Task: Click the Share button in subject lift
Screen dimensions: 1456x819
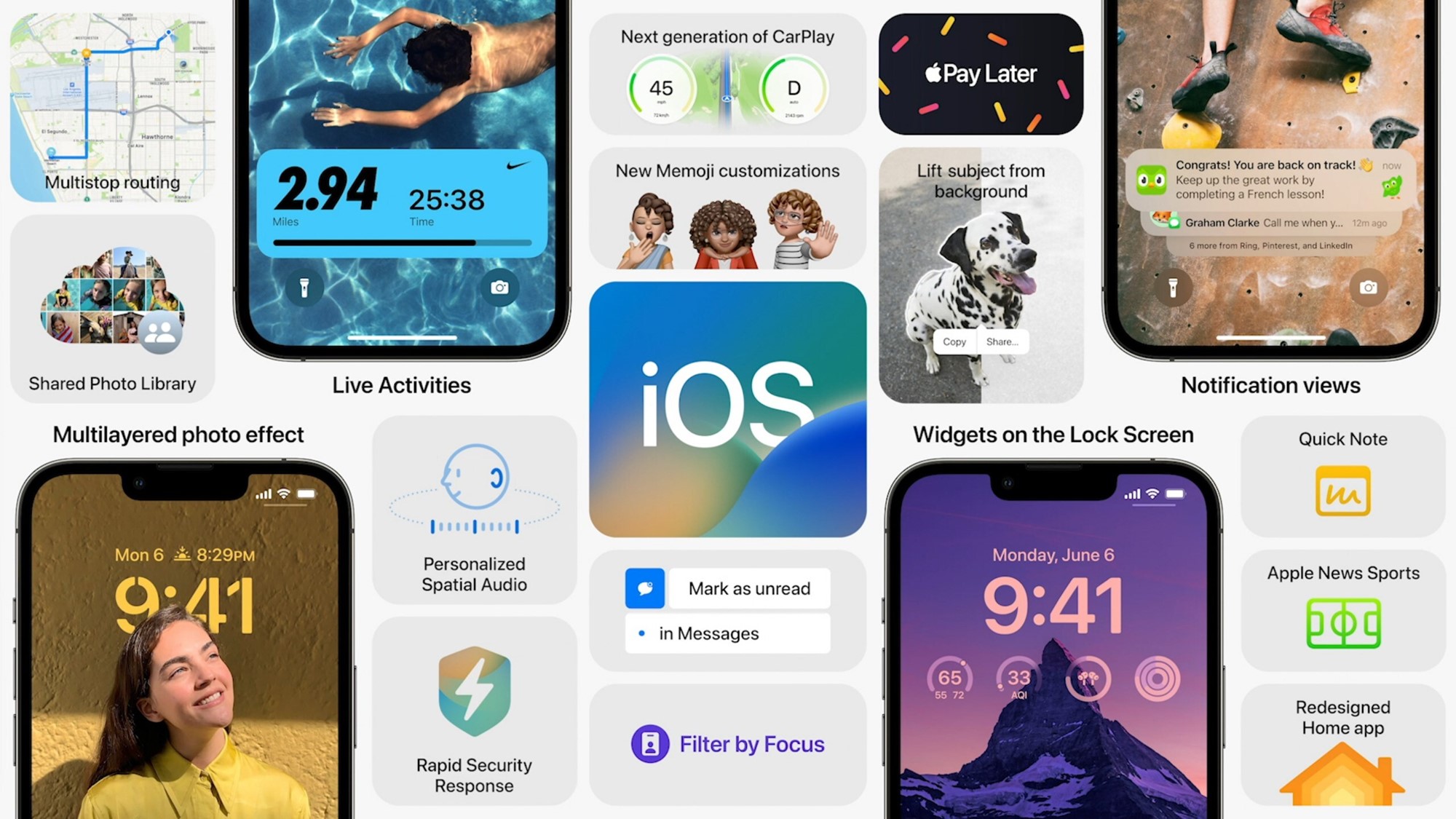Action: point(1000,341)
